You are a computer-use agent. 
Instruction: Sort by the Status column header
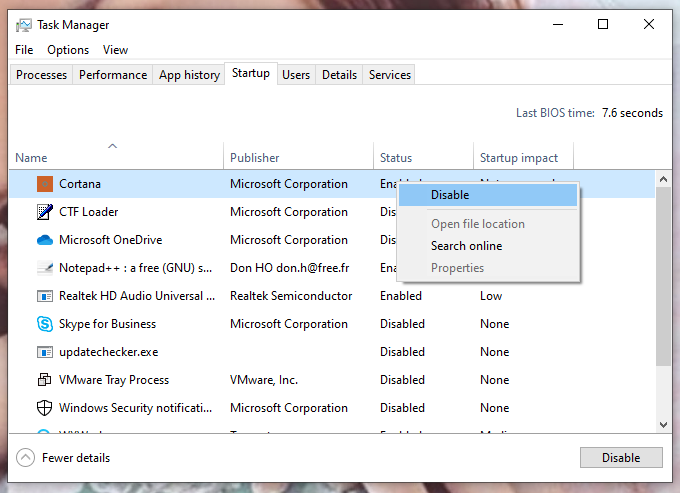[423, 155]
